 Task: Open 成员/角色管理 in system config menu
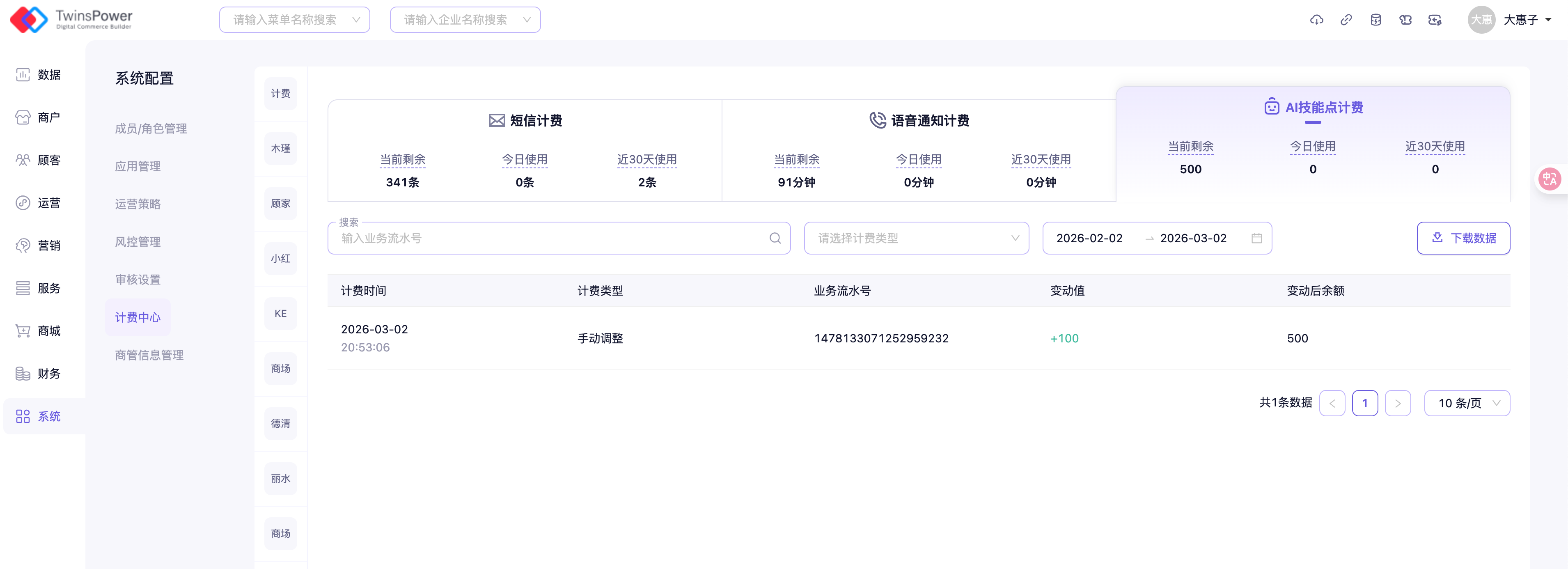point(151,128)
